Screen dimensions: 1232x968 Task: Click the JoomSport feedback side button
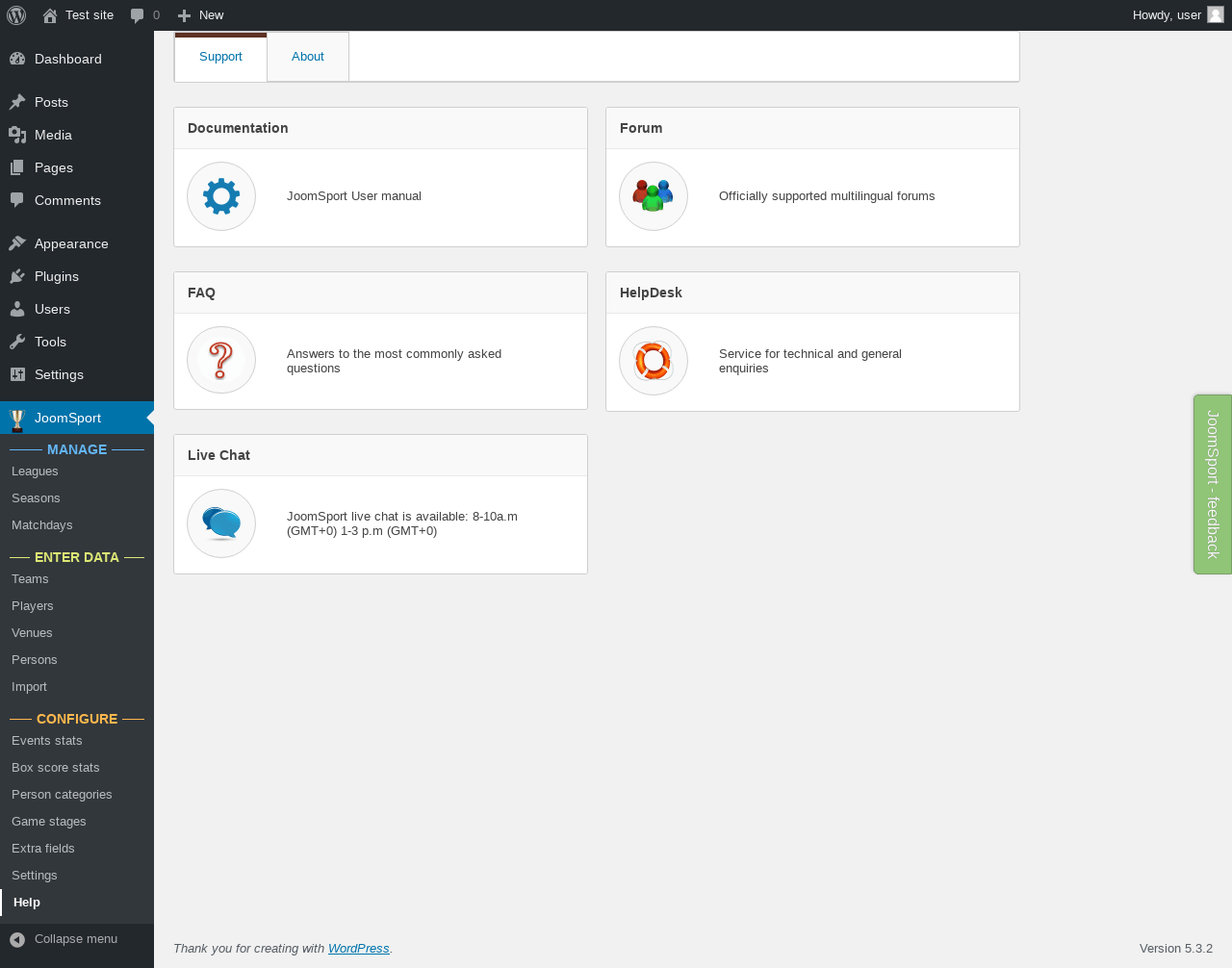pyautogui.click(x=1213, y=484)
